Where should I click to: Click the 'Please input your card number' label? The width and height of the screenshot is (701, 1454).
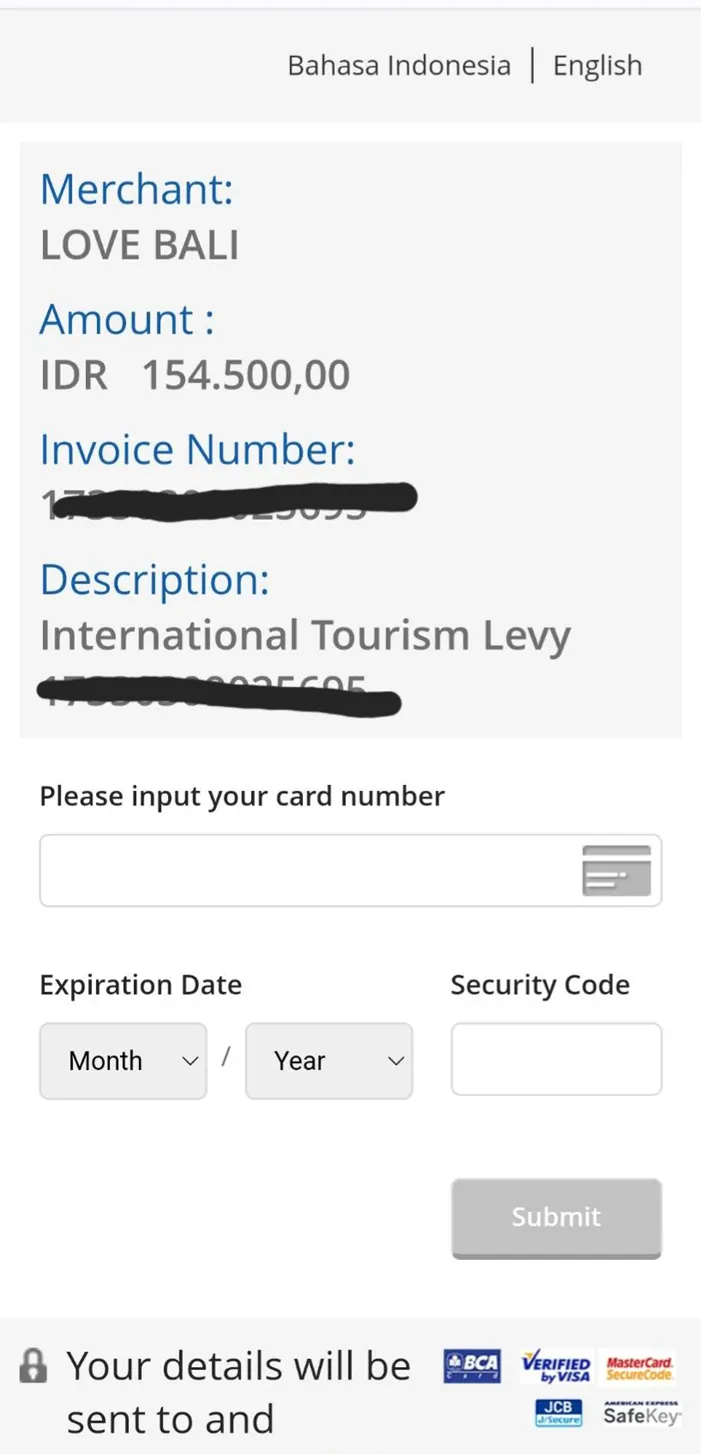click(242, 796)
